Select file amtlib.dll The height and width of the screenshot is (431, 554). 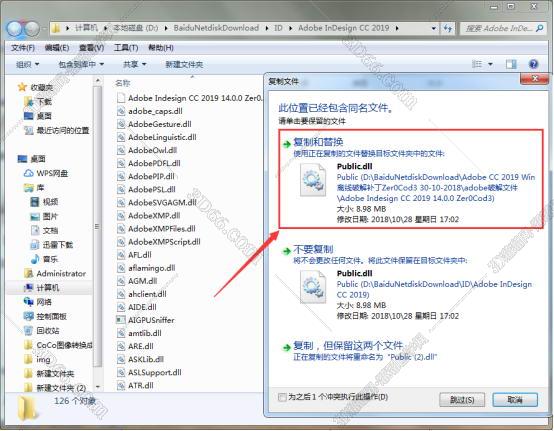click(139, 333)
